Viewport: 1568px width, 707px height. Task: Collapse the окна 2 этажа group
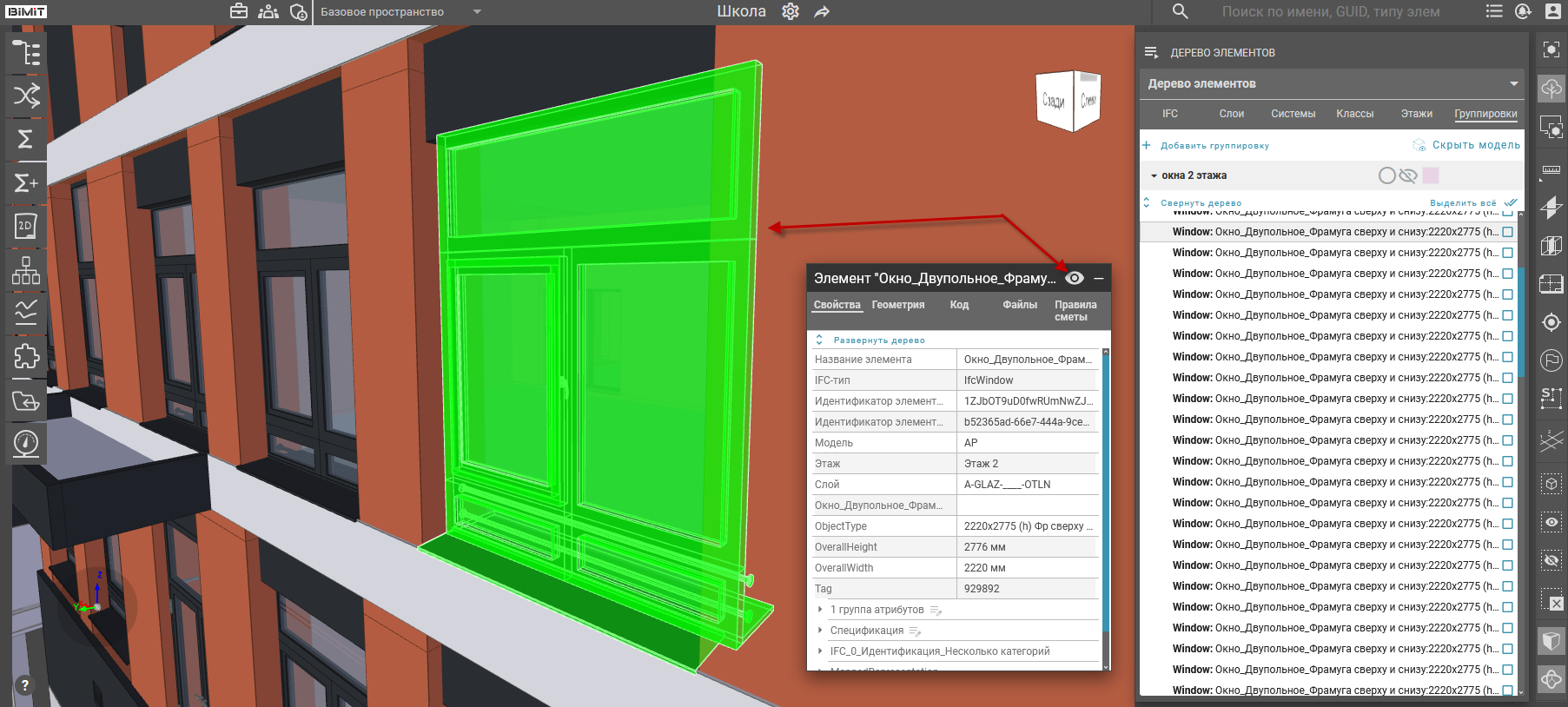(1154, 176)
